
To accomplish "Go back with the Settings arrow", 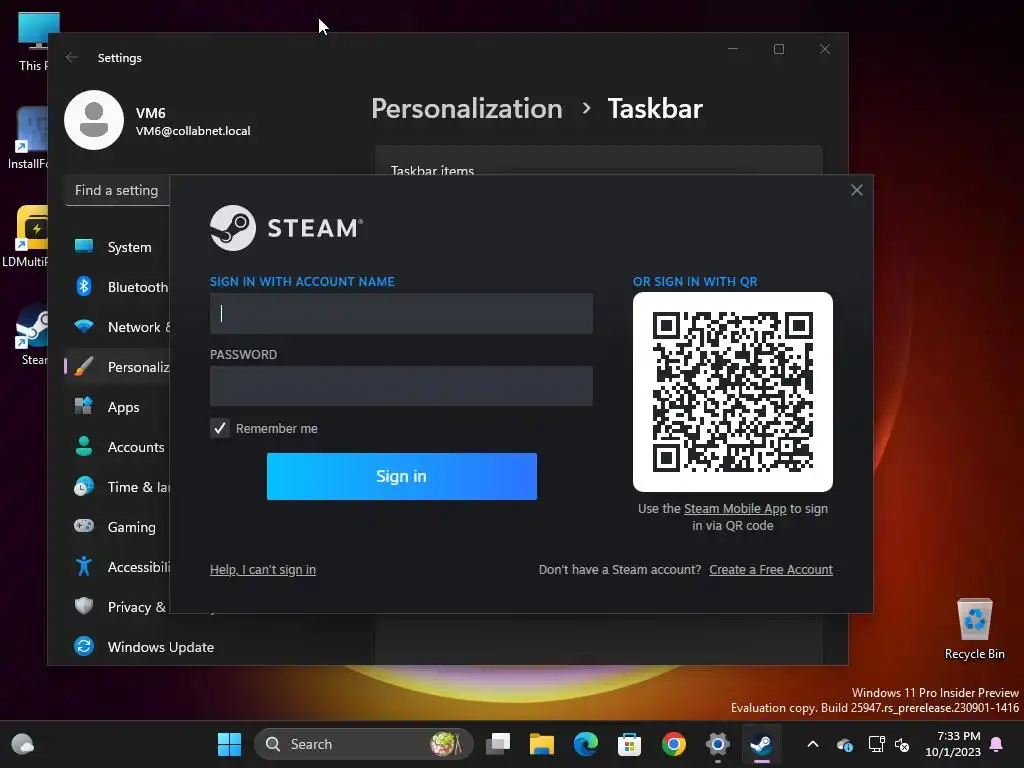I will click(72, 57).
